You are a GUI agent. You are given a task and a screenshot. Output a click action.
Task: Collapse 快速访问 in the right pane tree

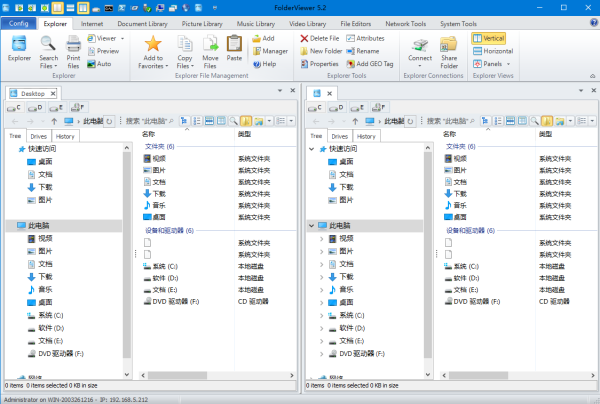(313, 148)
